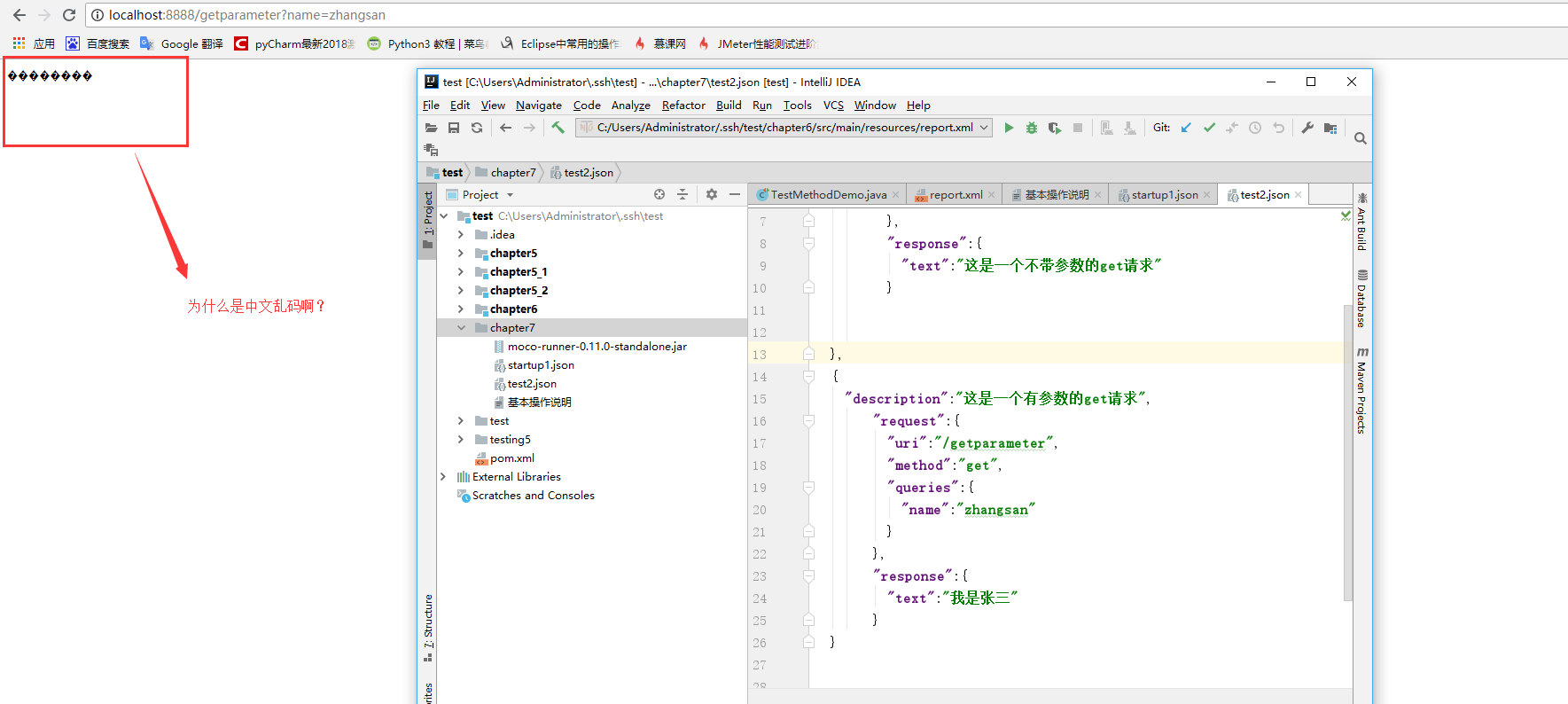
Task: Click the Build project hammer icon
Action: click(558, 128)
